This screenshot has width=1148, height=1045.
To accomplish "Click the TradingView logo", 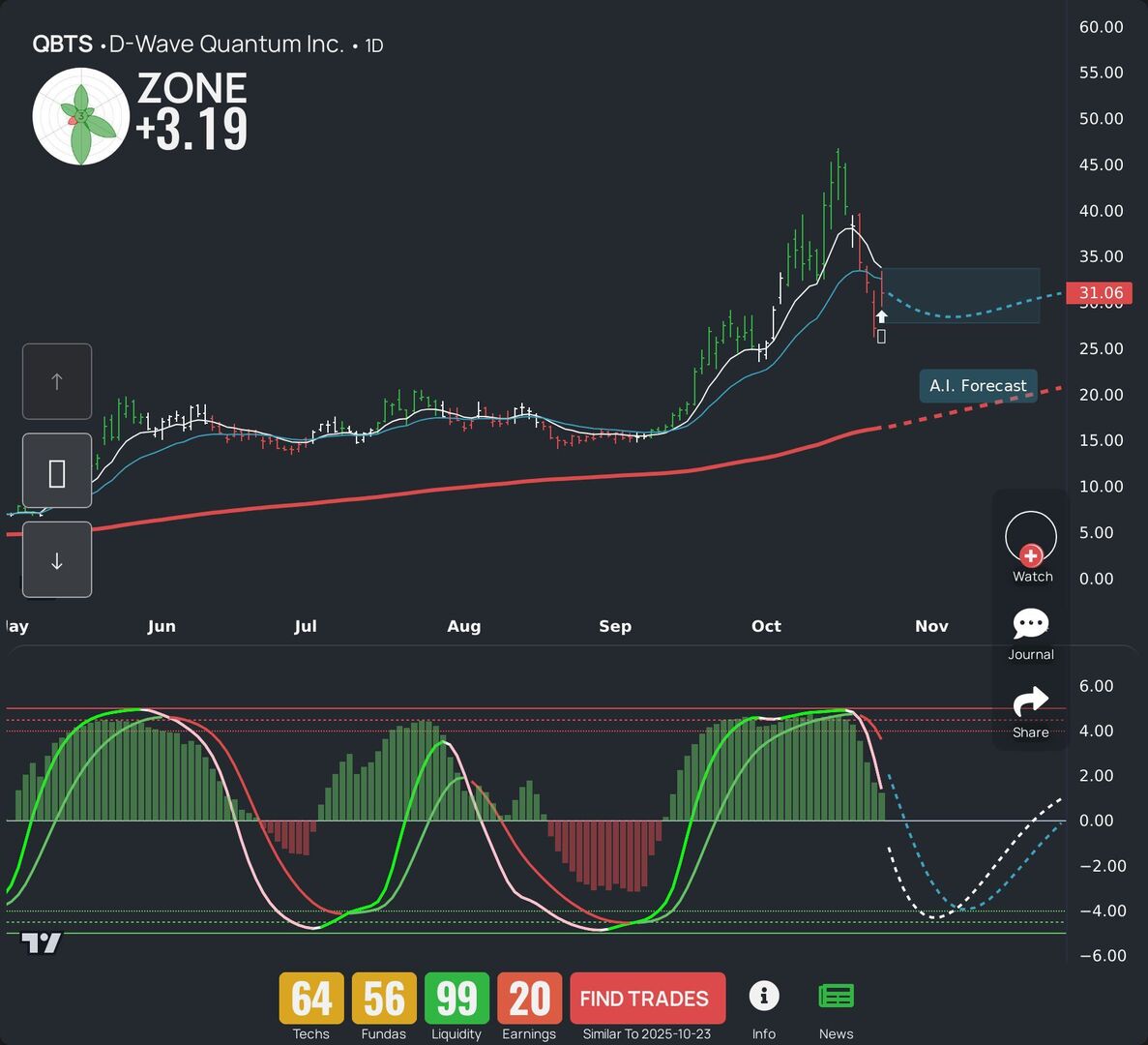I will 41,942.
